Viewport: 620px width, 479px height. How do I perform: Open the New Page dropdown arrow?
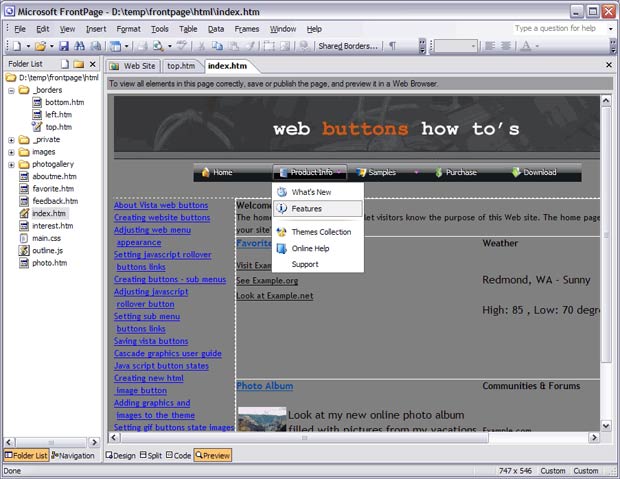(28, 46)
